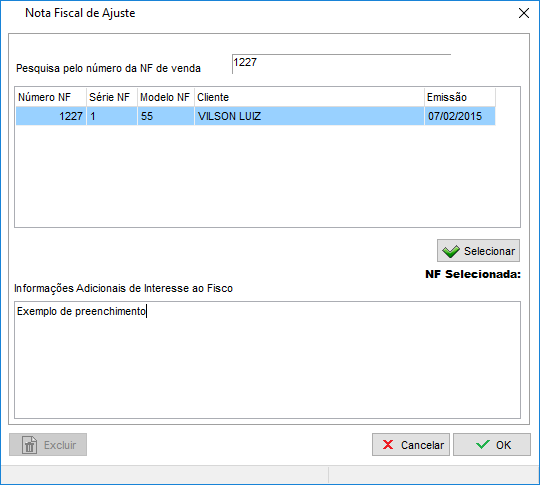
Task: Click inside the Informações Adicionais text area
Action: pos(268,360)
